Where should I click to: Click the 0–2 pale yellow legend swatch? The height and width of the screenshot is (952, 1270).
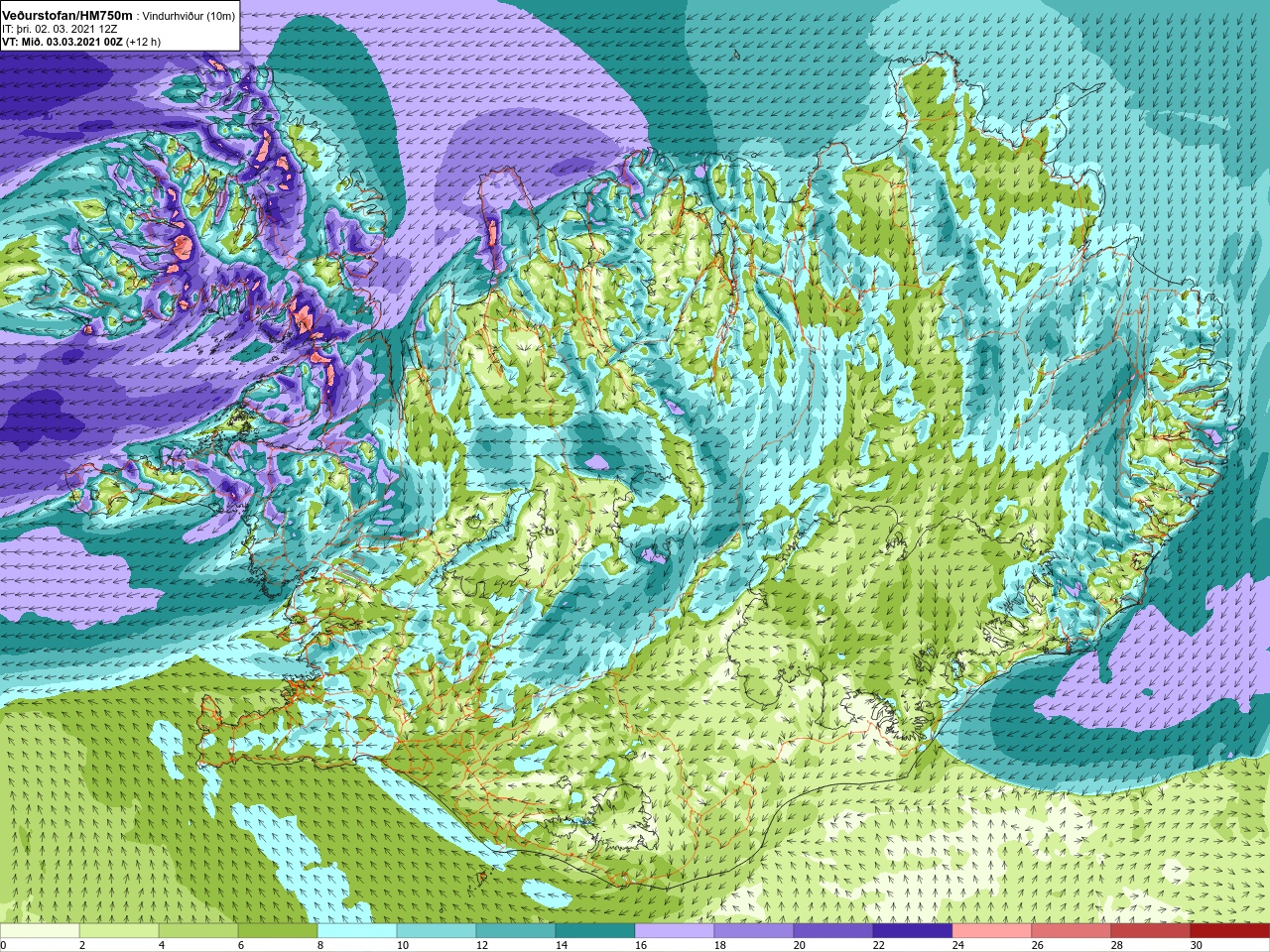[40, 931]
